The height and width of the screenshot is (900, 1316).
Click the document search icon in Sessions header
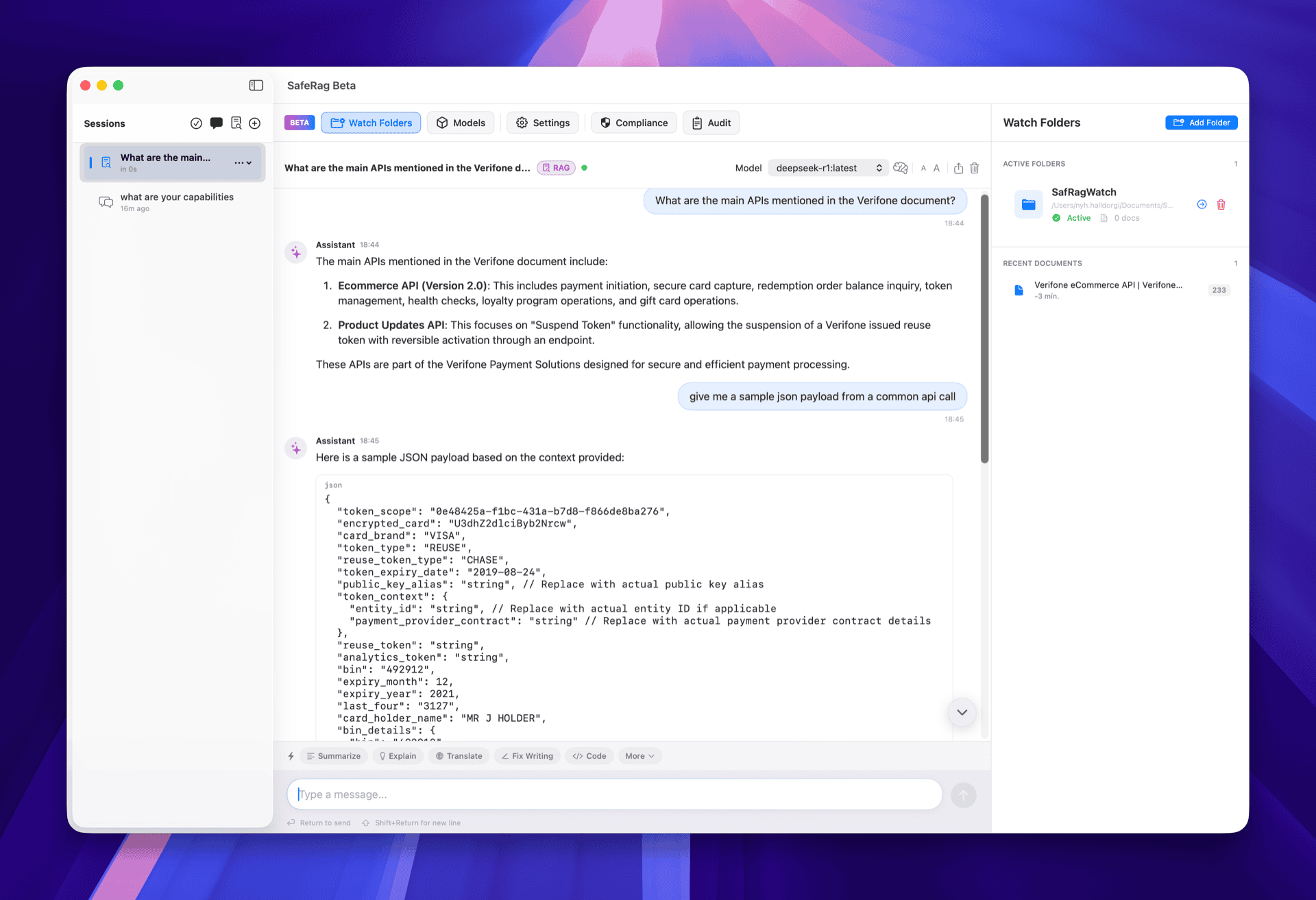(236, 123)
